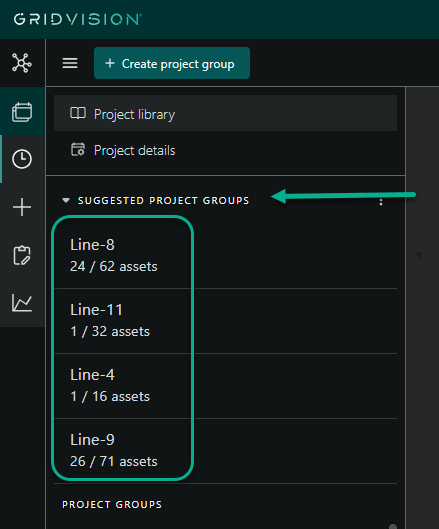Image resolution: width=439 pixels, height=529 pixels.
Task: Open the line chart analytics sidebar icon
Action: coord(22,303)
